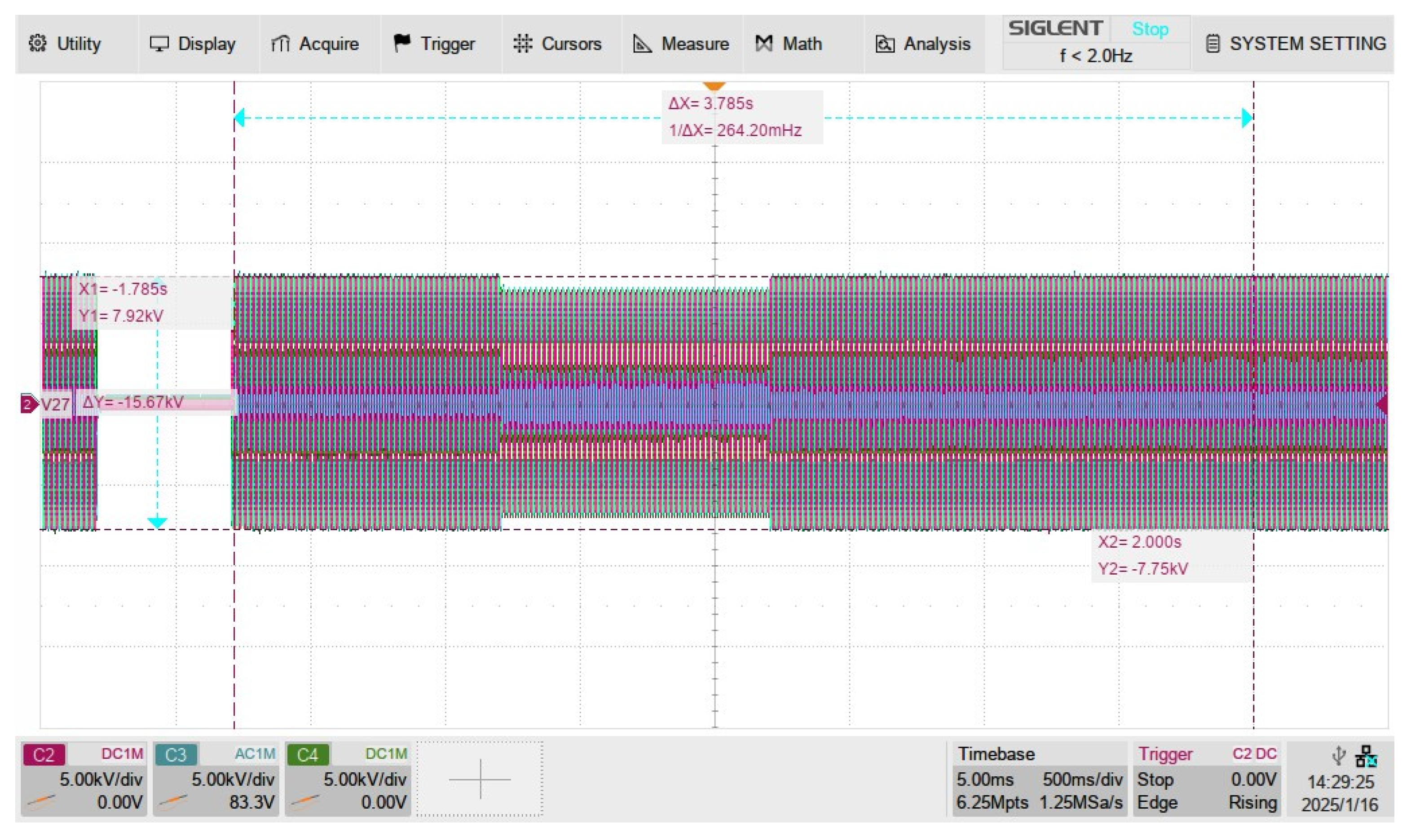Click the Cursors grid icon

coord(523,44)
